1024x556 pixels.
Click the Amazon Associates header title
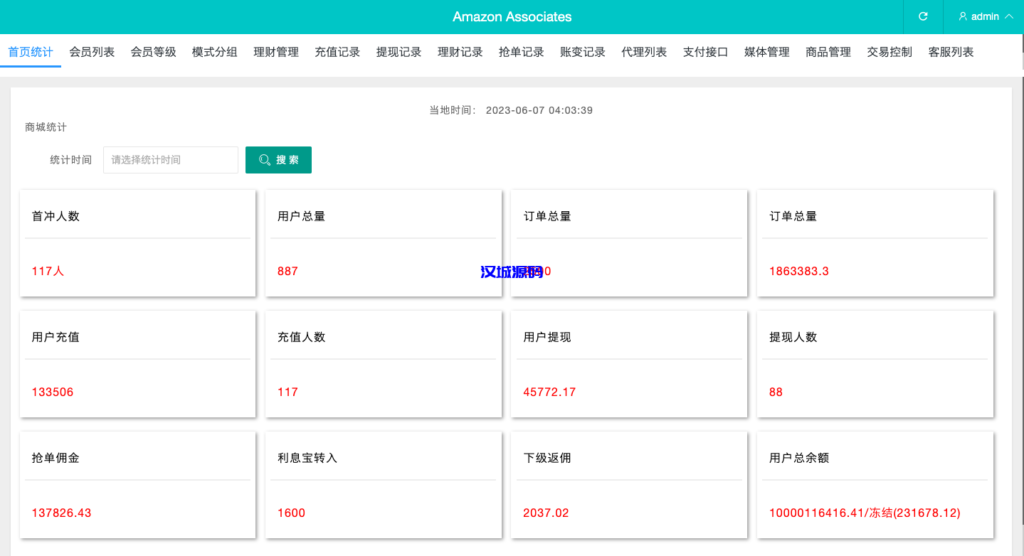[512, 17]
